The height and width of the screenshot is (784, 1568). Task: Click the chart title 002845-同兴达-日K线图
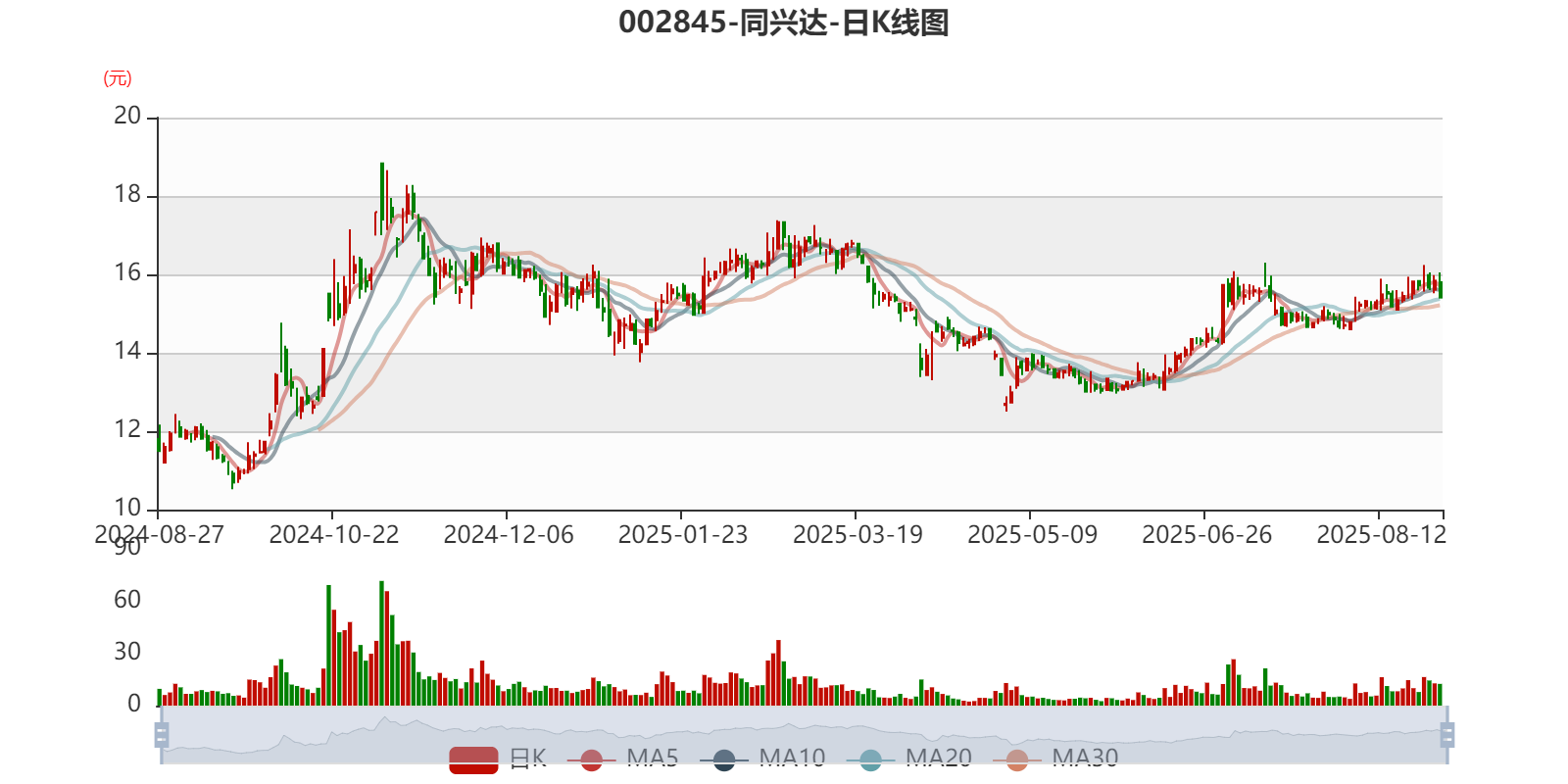[x=784, y=23]
